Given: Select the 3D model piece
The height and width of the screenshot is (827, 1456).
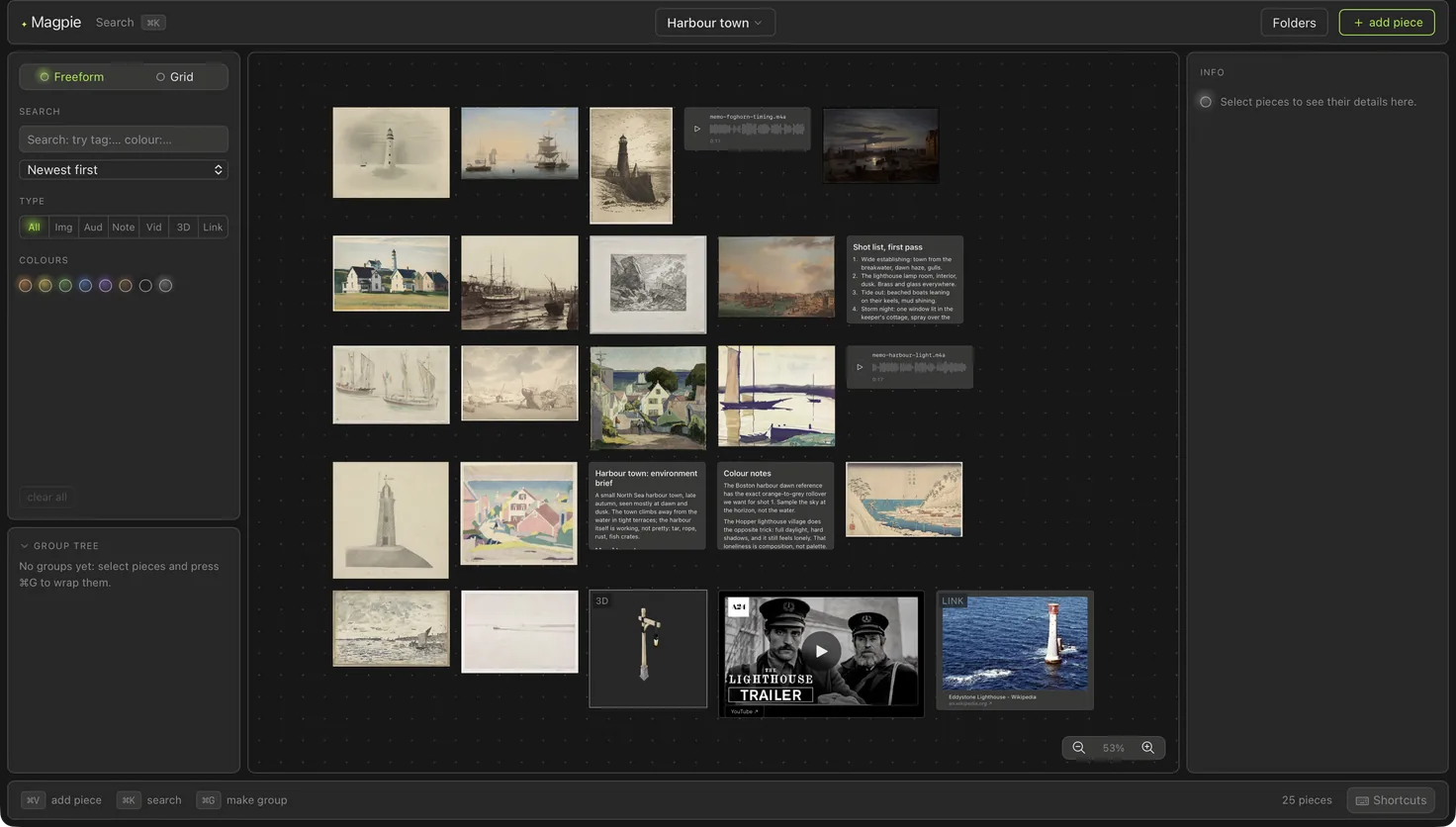Looking at the screenshot, I should point(648,648).
